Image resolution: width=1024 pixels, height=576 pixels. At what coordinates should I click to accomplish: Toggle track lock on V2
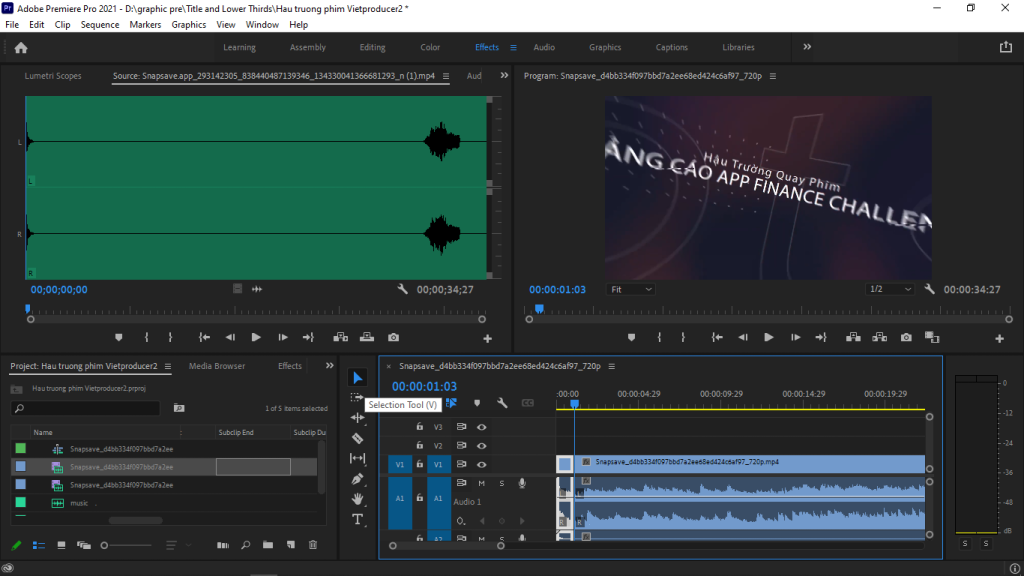coord(419,446)
